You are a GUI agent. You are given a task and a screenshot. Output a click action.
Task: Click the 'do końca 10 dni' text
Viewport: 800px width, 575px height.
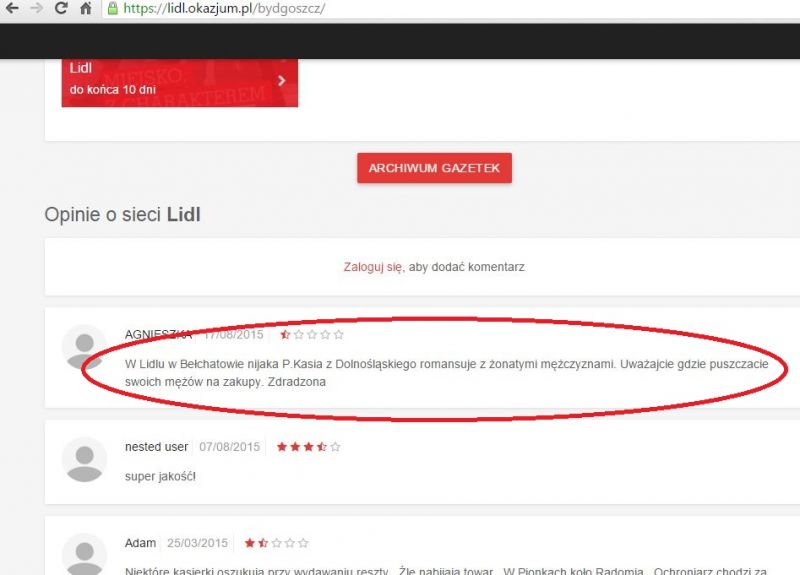pos(113,90)
